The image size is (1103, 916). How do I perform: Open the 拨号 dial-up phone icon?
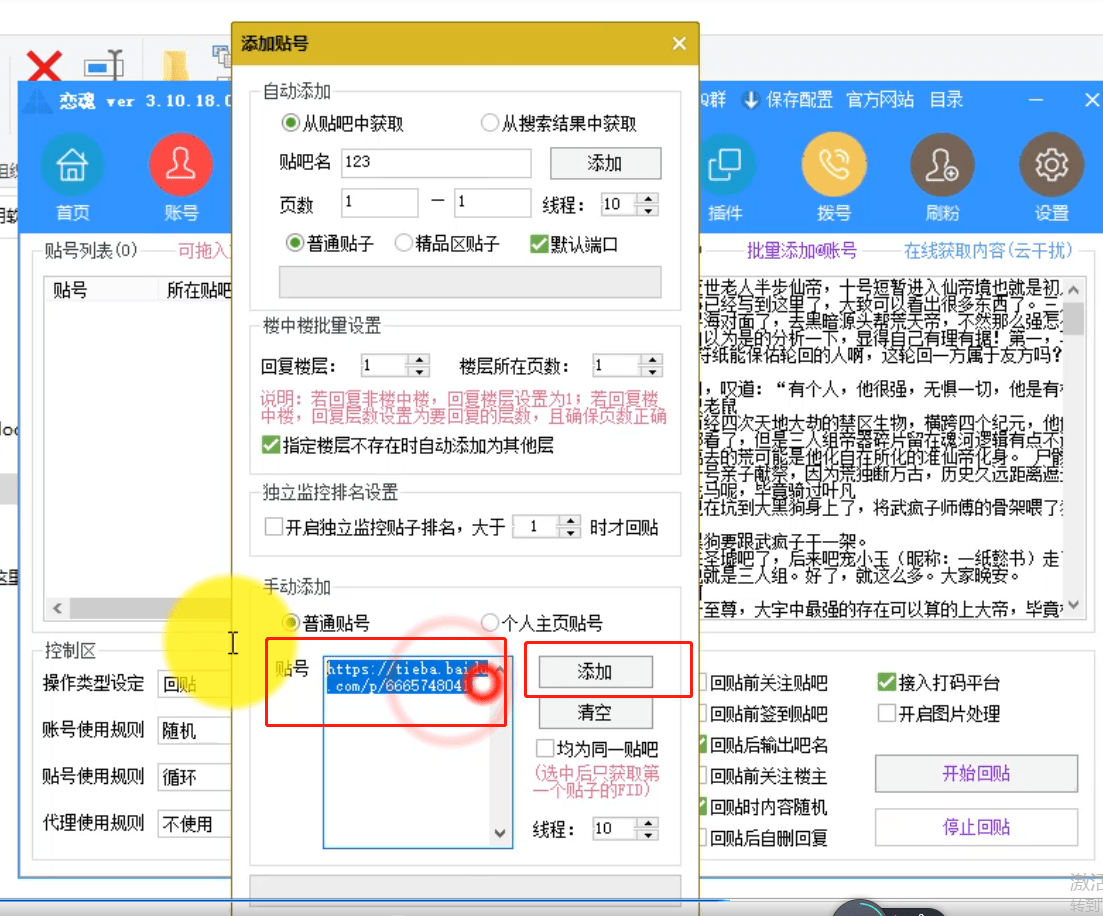pyautogui.click(x=834, y=165)
